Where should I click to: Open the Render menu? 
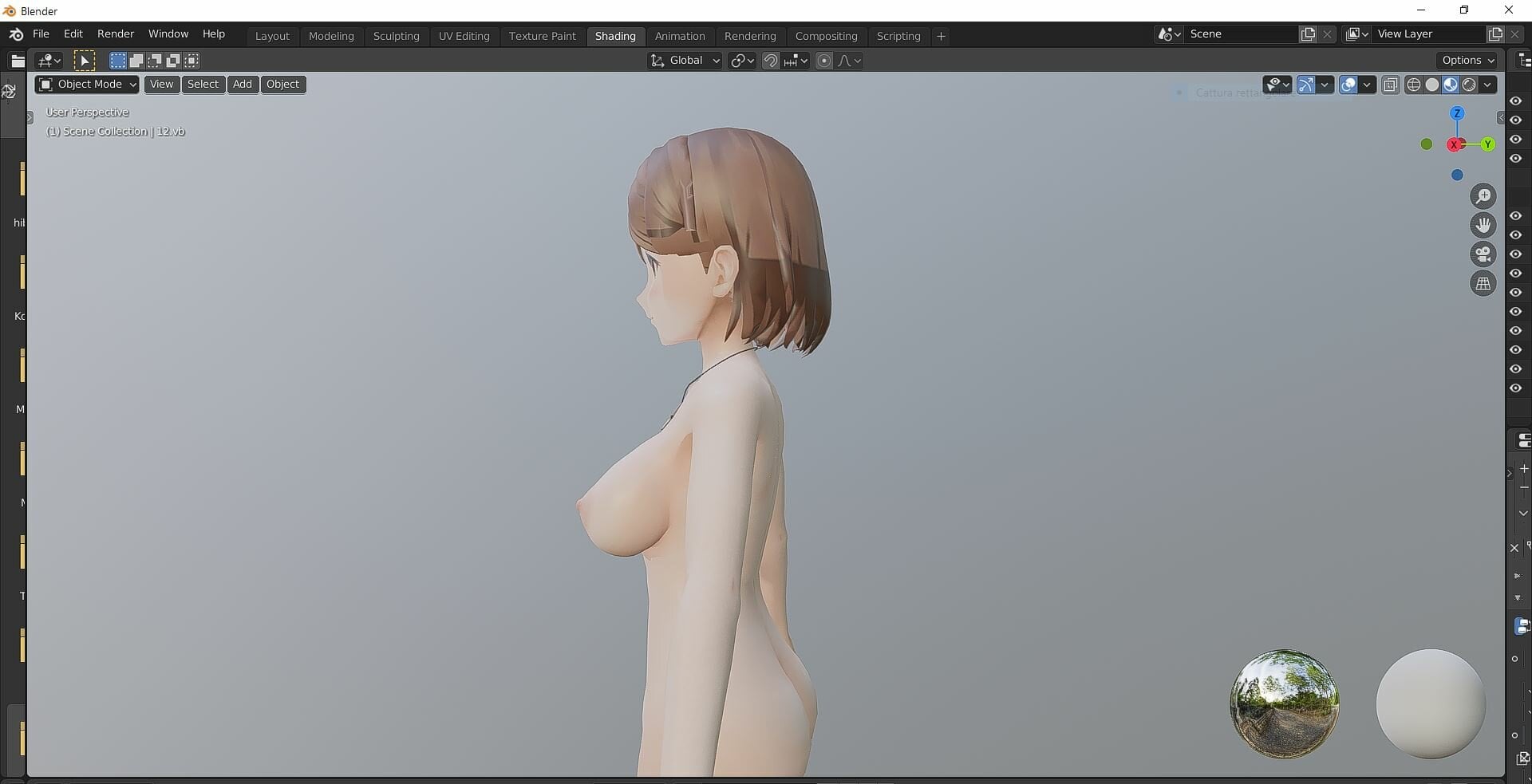(x=116, y=34)
